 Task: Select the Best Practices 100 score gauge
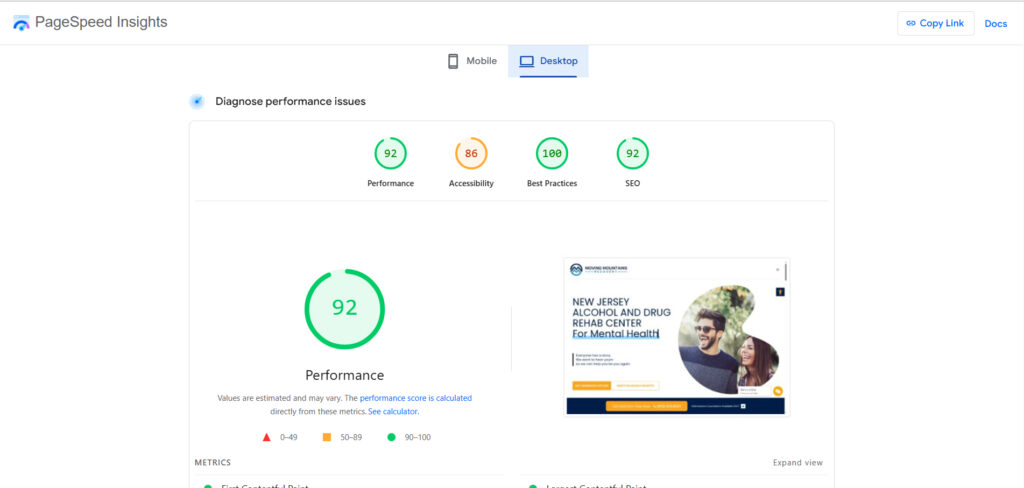[x=552, y=154]
